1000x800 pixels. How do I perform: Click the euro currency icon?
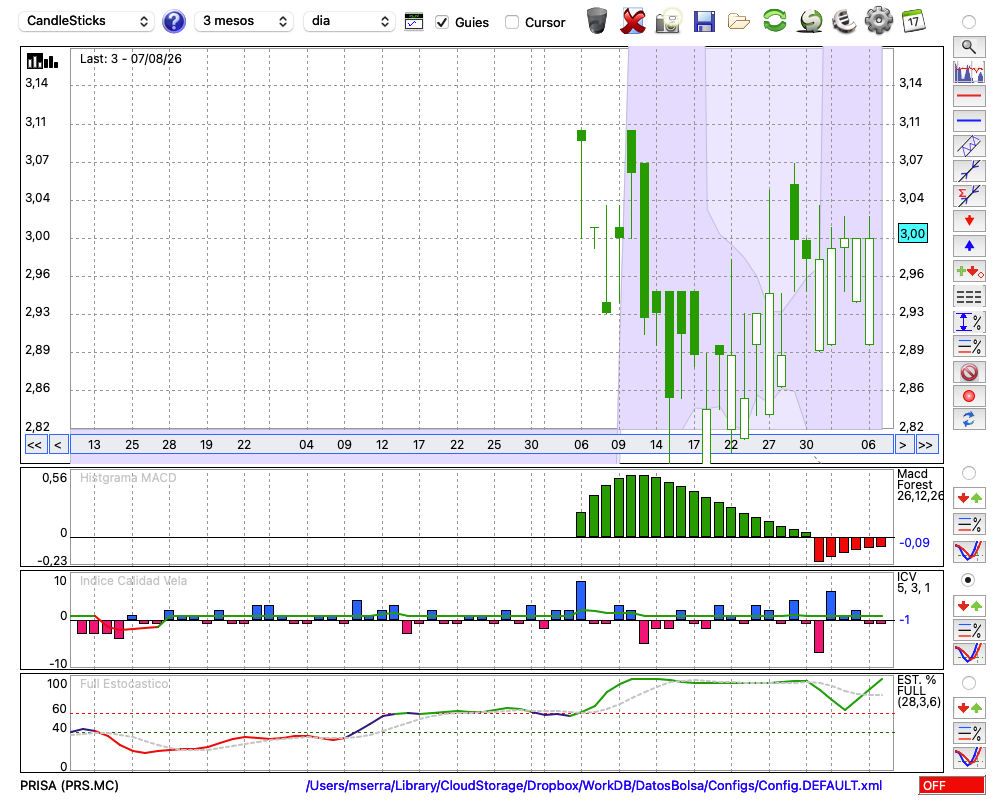(x=844, y=21)
